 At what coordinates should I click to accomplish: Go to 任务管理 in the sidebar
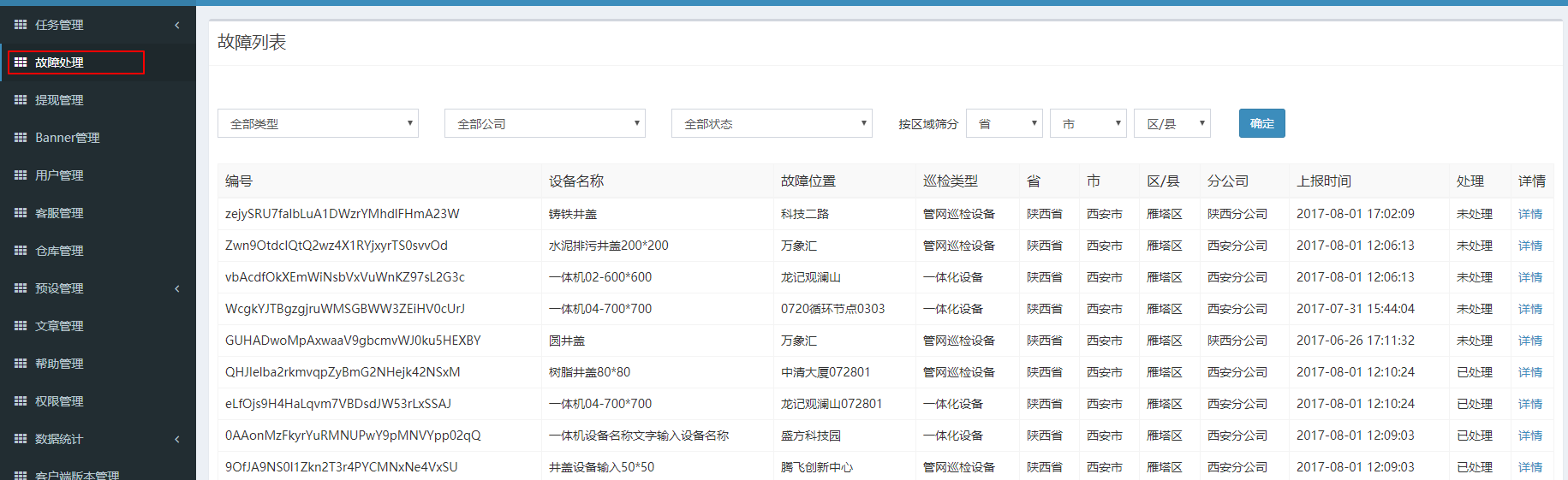[x=59, y=25]
